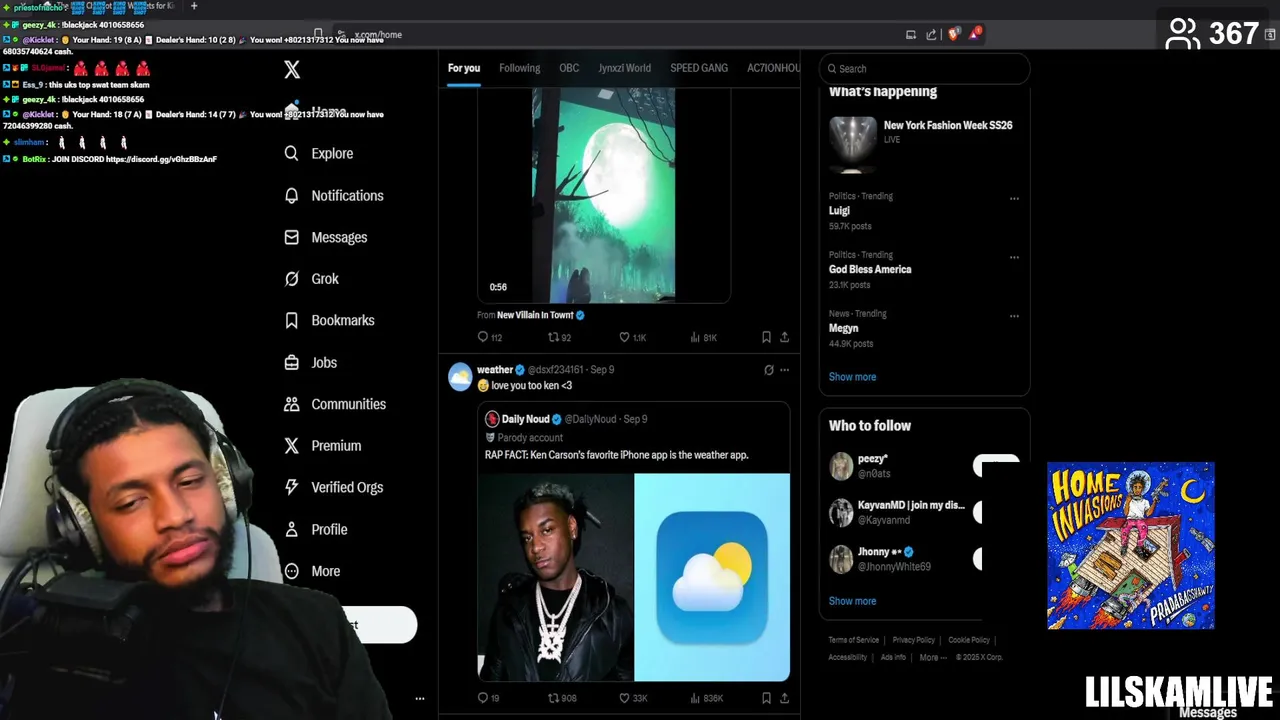Open Communities in the sidebar
This screenshot has width=1280, height=720.
tap(335, 404)
